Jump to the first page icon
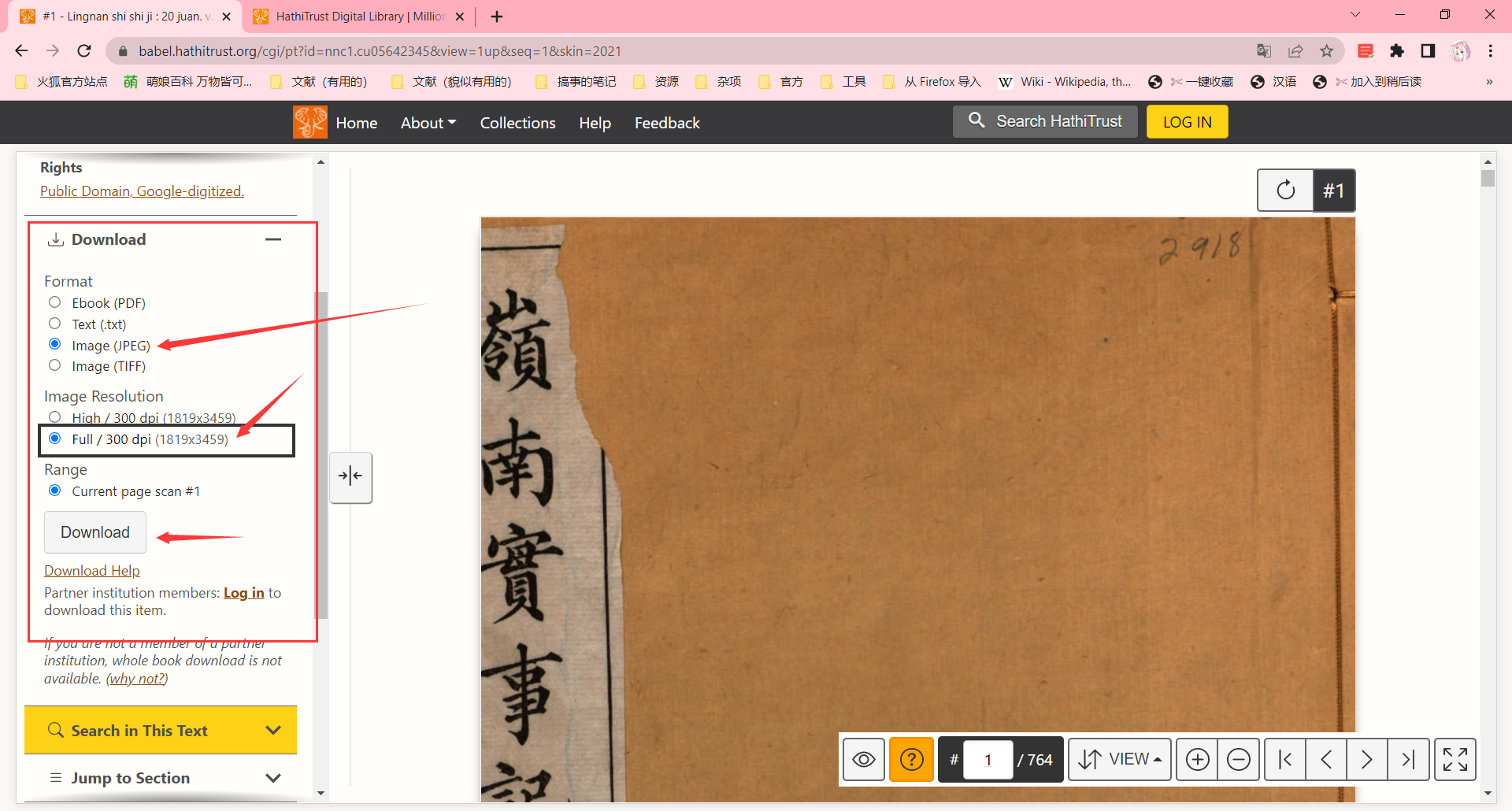The width and height of the screenshot is (1512, 811). (1285, 760)
